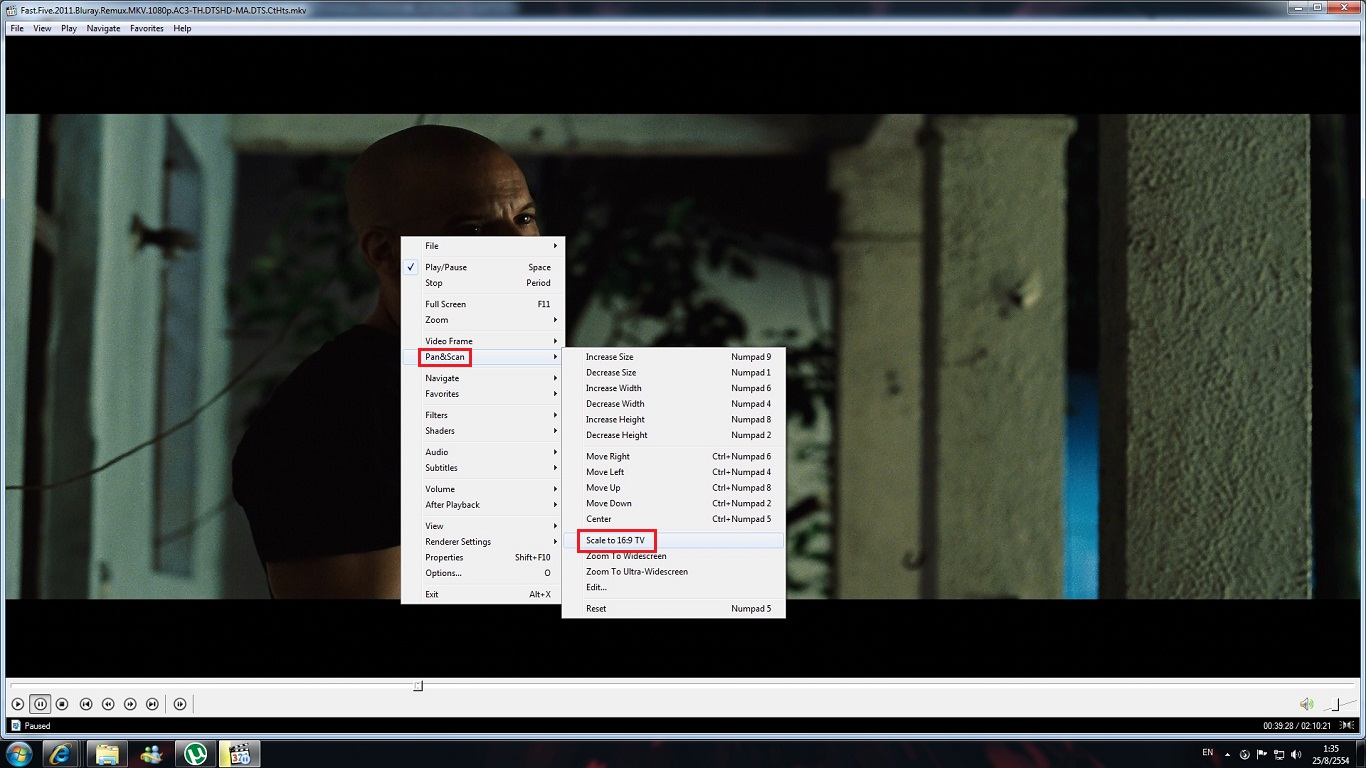
Task: Click the circular update icon in system tray
Action: (1245, 754)
